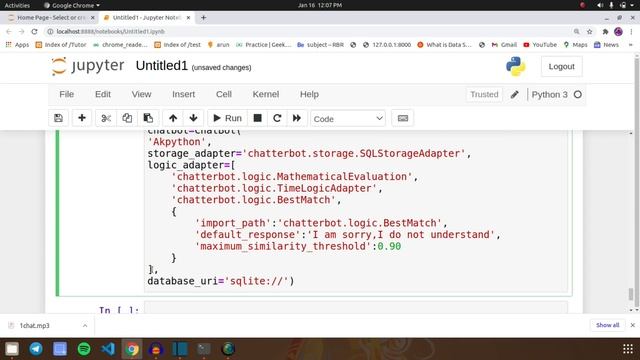Click the 0.90 threshold value in code

click(389, 246)
